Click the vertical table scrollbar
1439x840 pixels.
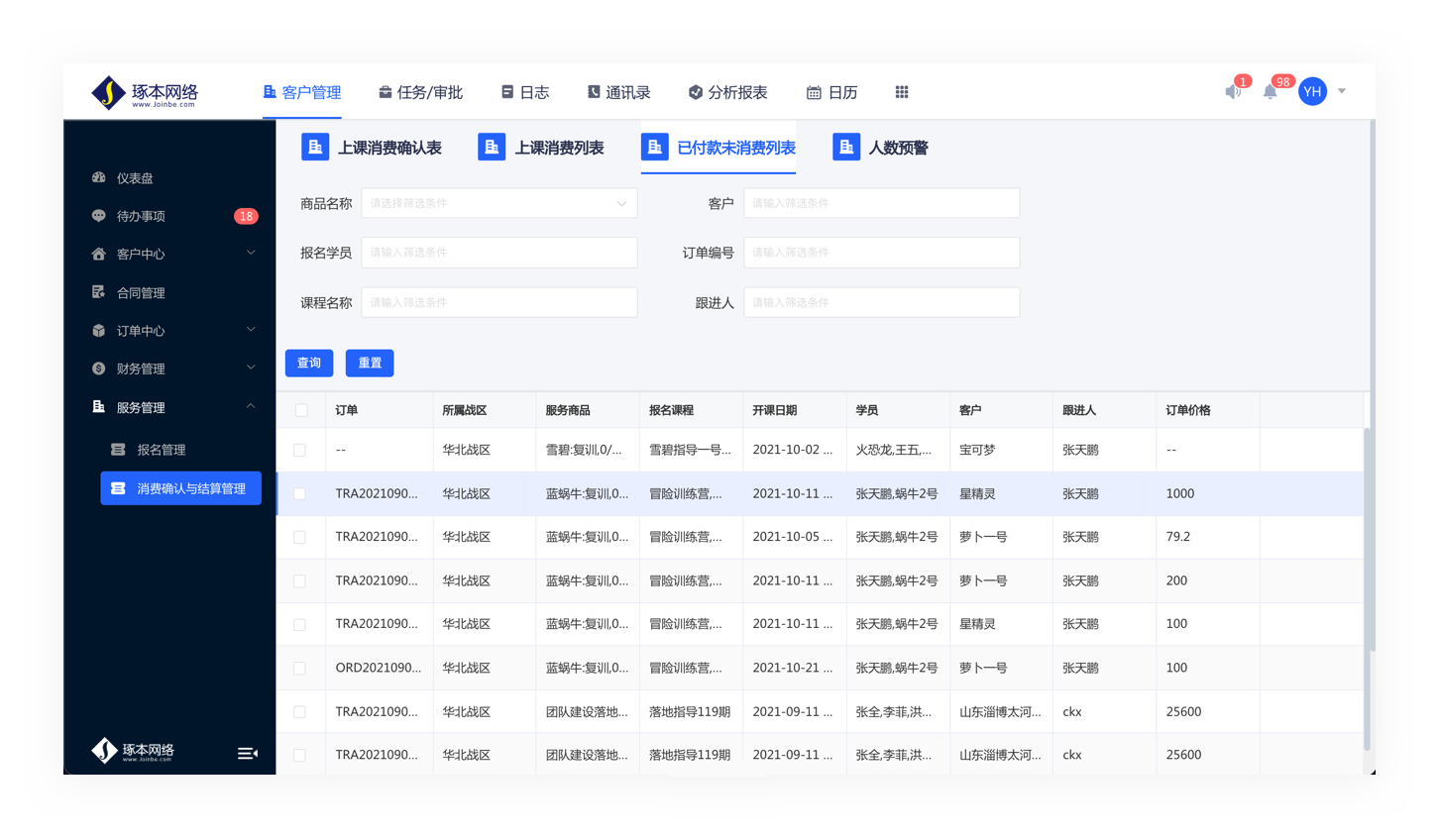[1368, 588]
